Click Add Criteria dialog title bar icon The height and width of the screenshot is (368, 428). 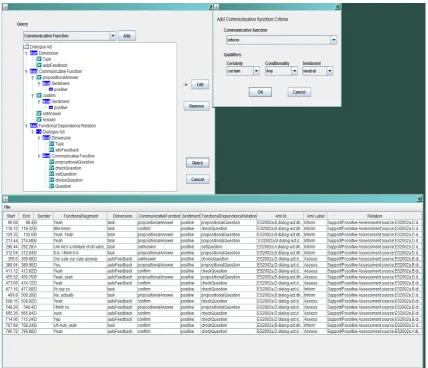click(x=217, y=7)
